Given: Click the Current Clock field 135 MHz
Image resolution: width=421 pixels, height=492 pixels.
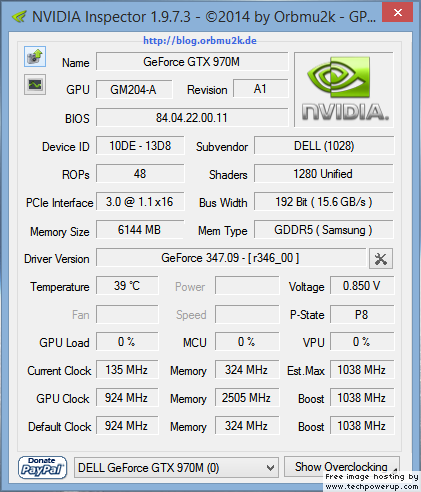Looking at the screenshot, I should [x=127, y=370].
